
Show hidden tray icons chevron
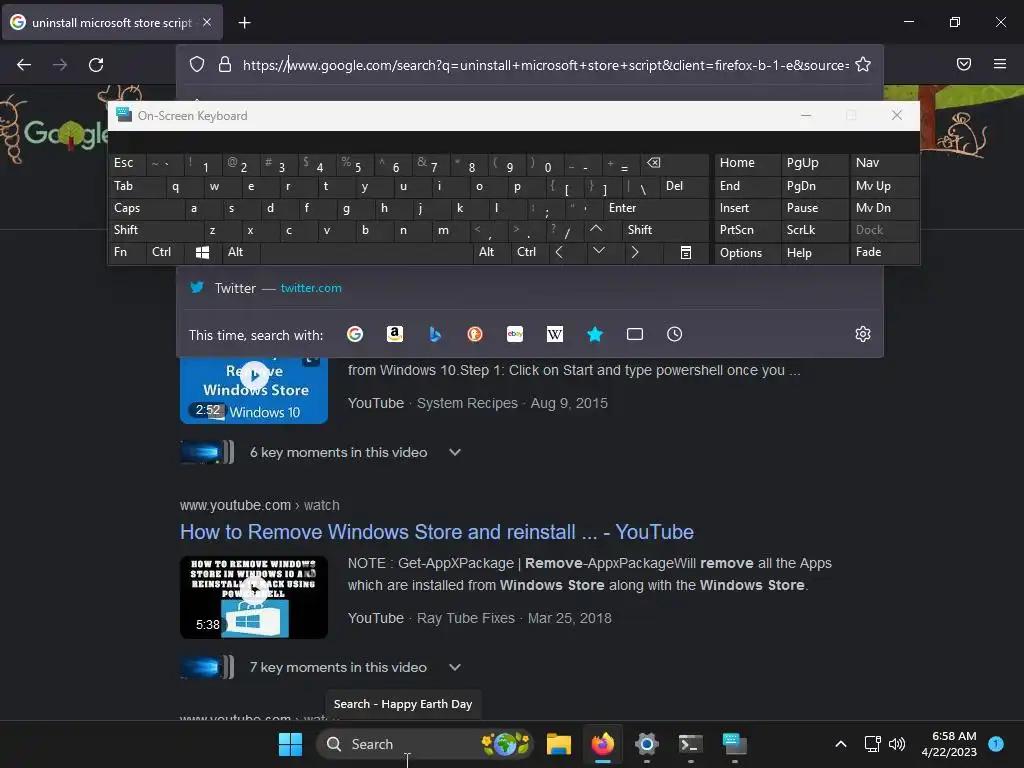pyautogui.click(x=840, y=744)
